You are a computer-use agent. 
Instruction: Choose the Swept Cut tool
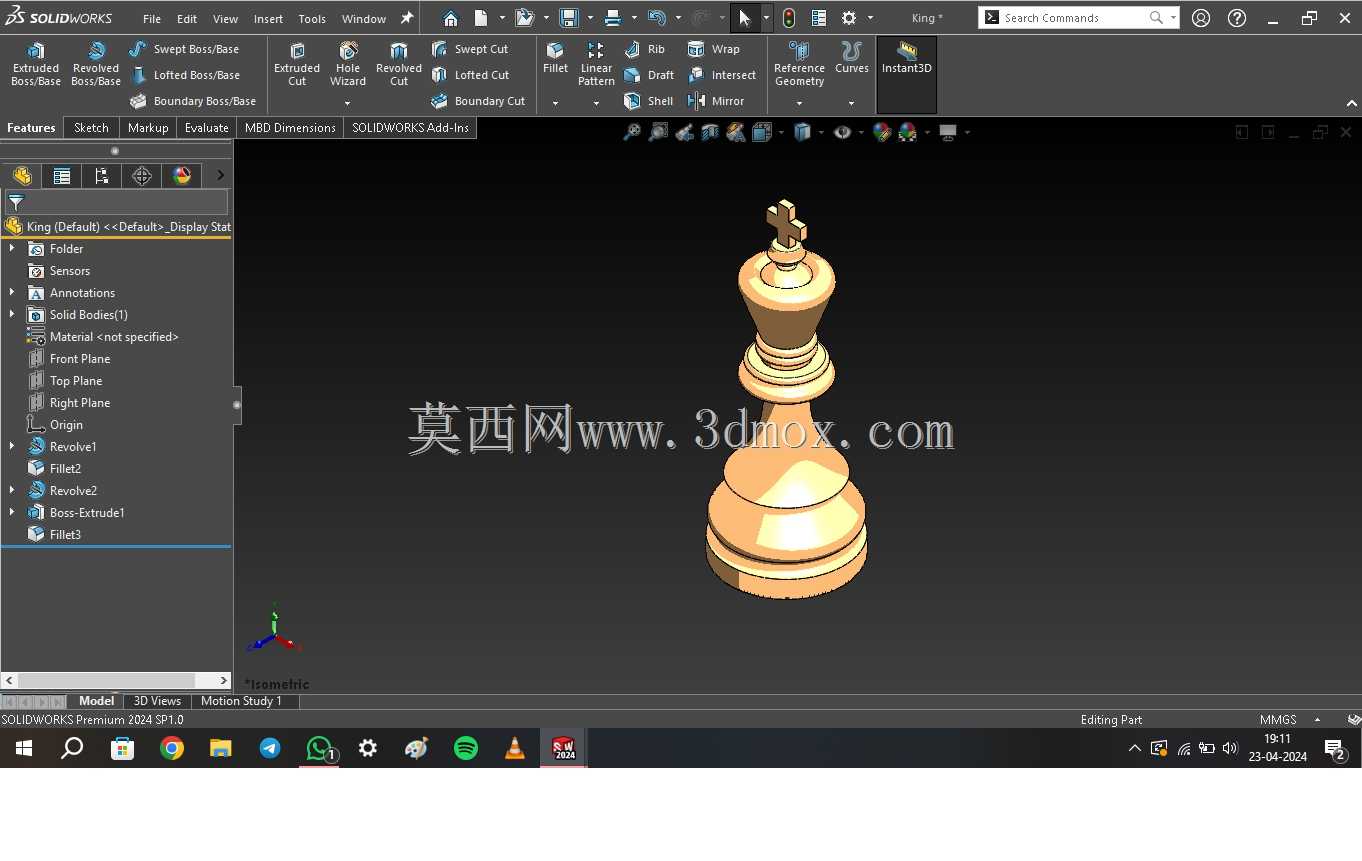click(x=470, y=49)
